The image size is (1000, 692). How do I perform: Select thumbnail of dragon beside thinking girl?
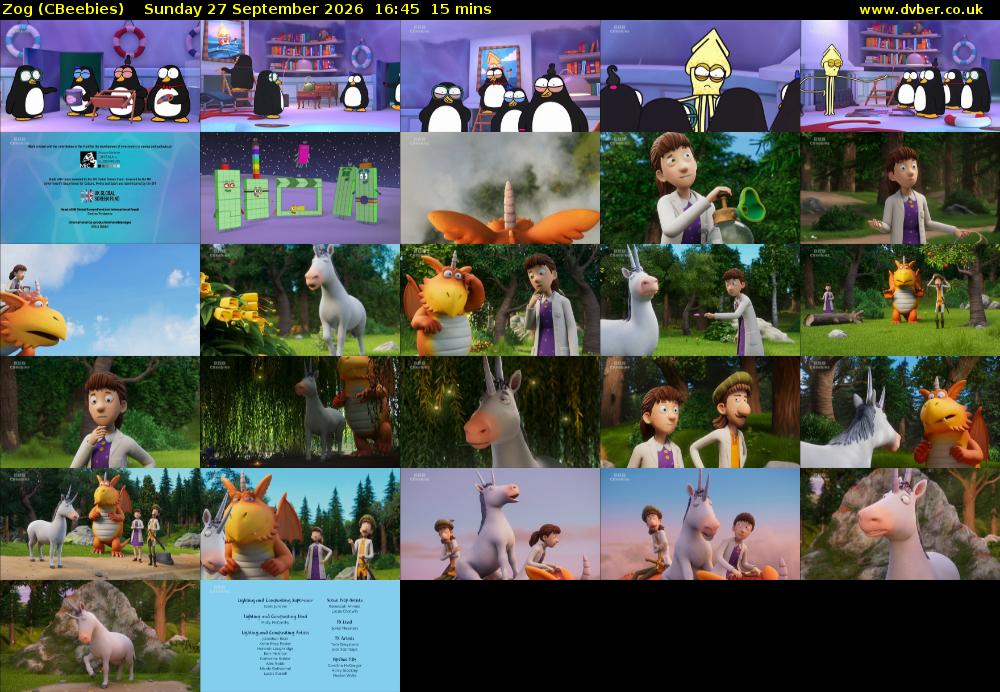(x=500, y=300)
